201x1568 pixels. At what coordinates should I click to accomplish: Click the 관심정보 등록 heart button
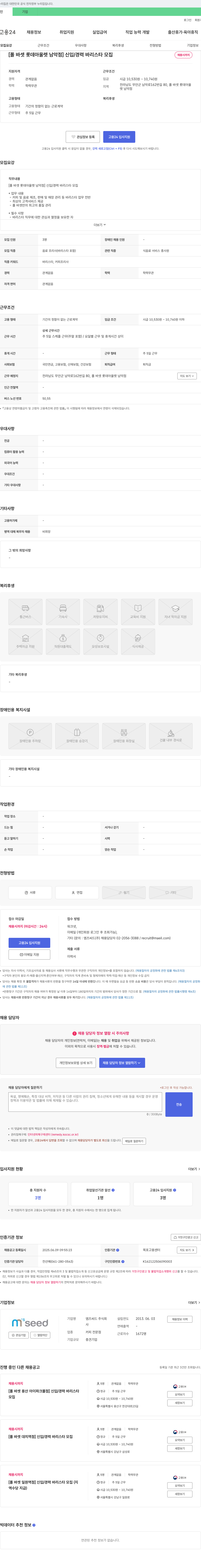coord(83,137)
